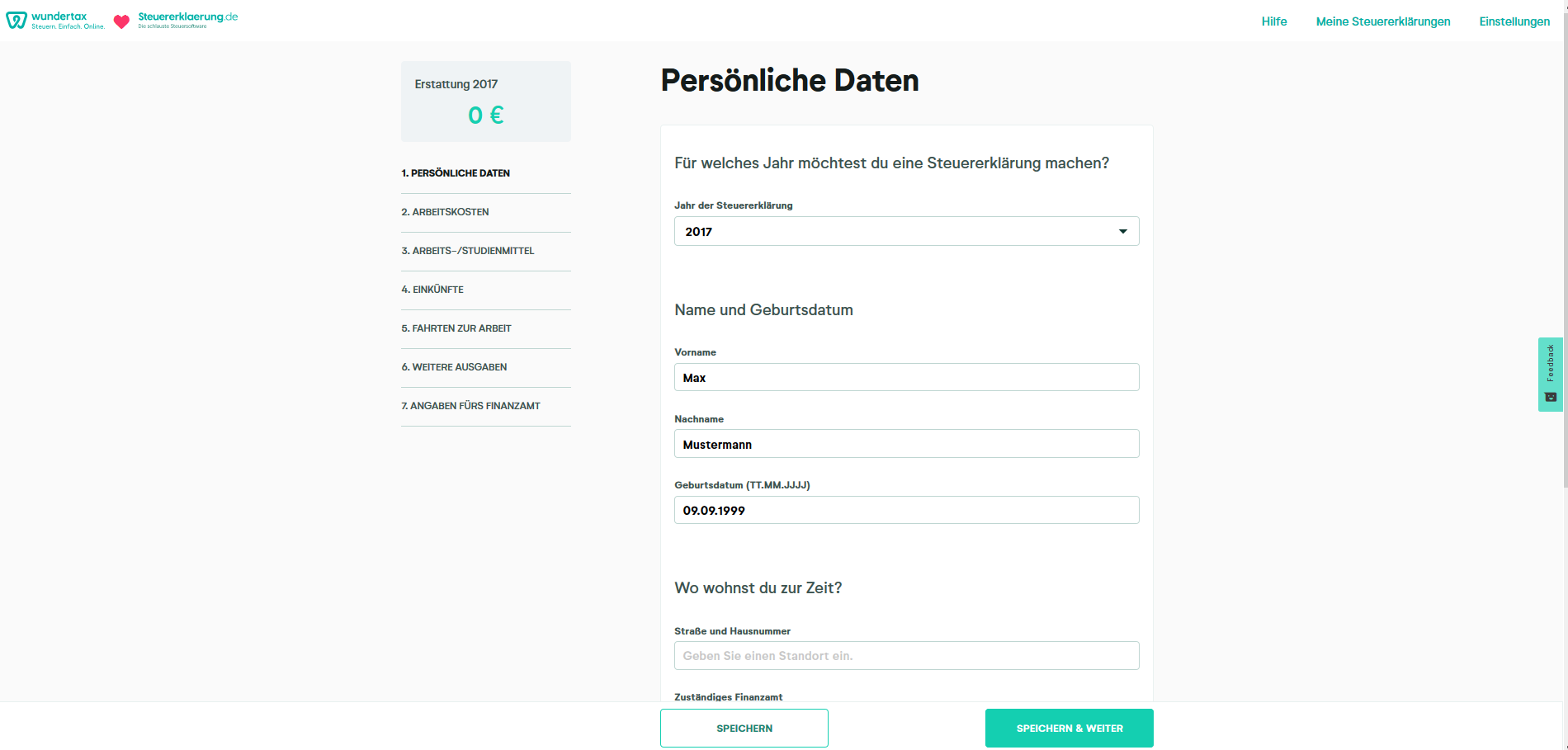Select step 4 Einkünfte

432,290
